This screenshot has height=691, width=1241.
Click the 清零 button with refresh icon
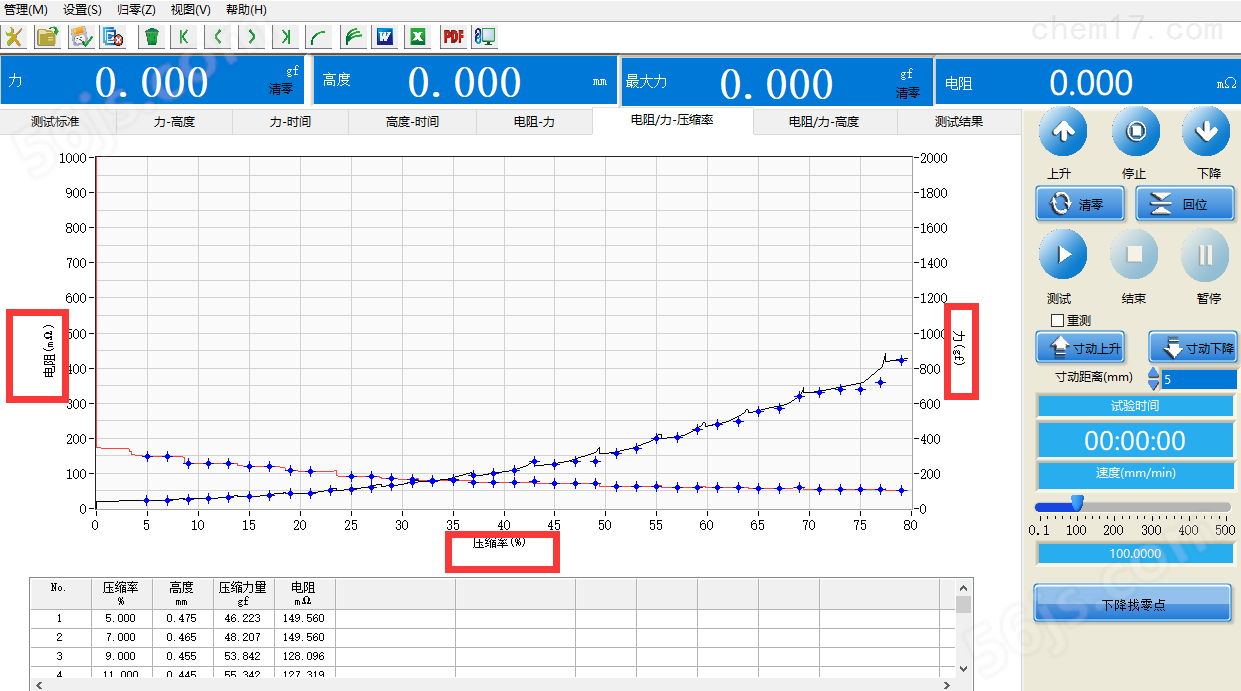[x=1080, y=204]
